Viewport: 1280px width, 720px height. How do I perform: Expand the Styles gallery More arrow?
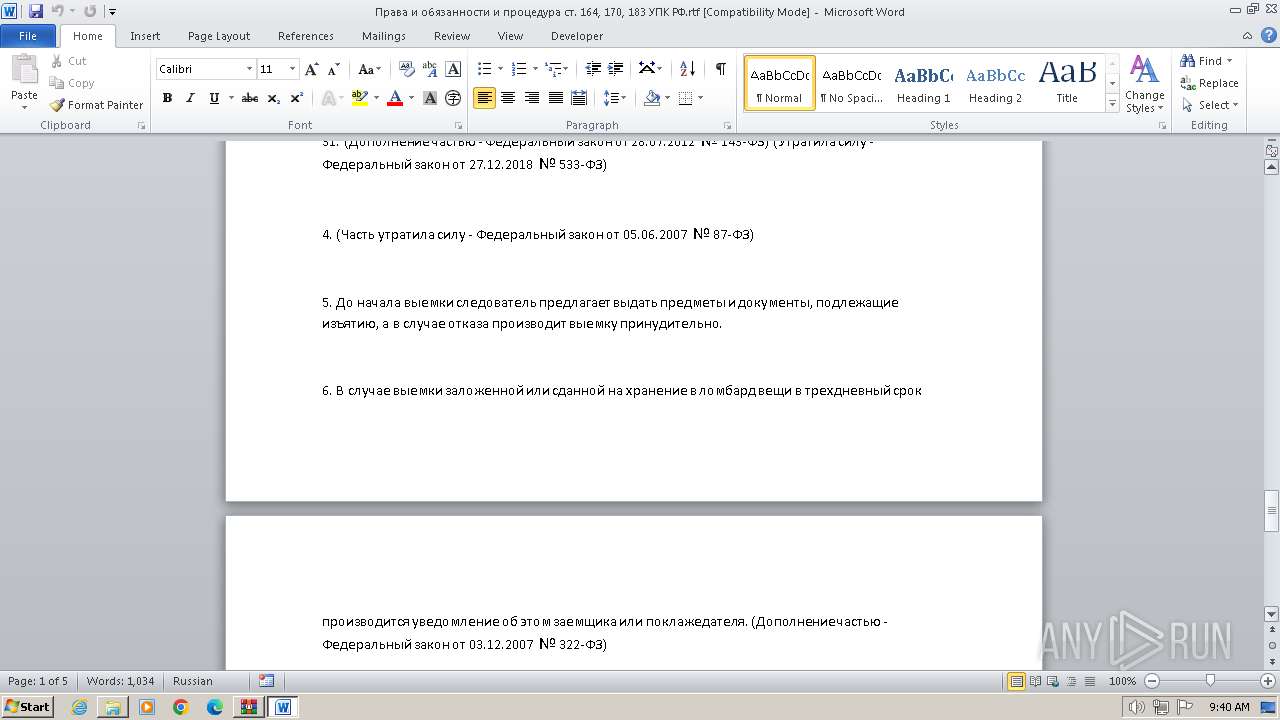pos(1112,103)
